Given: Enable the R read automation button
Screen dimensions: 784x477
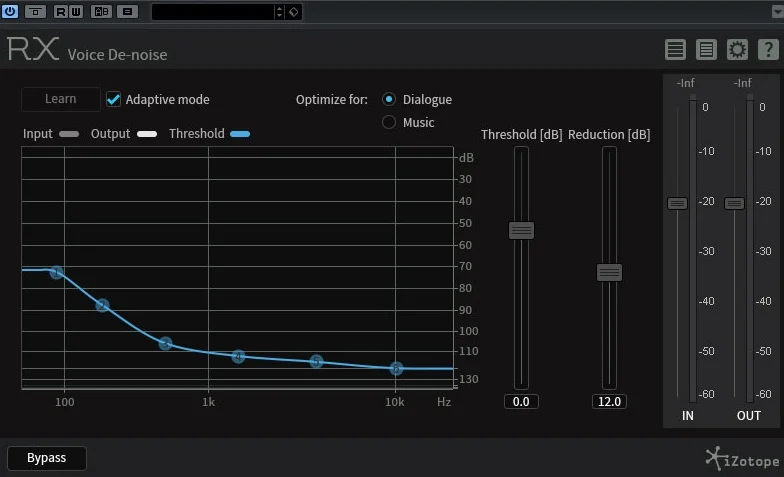Looking at the screenshot, I should (x=60, y=11).
